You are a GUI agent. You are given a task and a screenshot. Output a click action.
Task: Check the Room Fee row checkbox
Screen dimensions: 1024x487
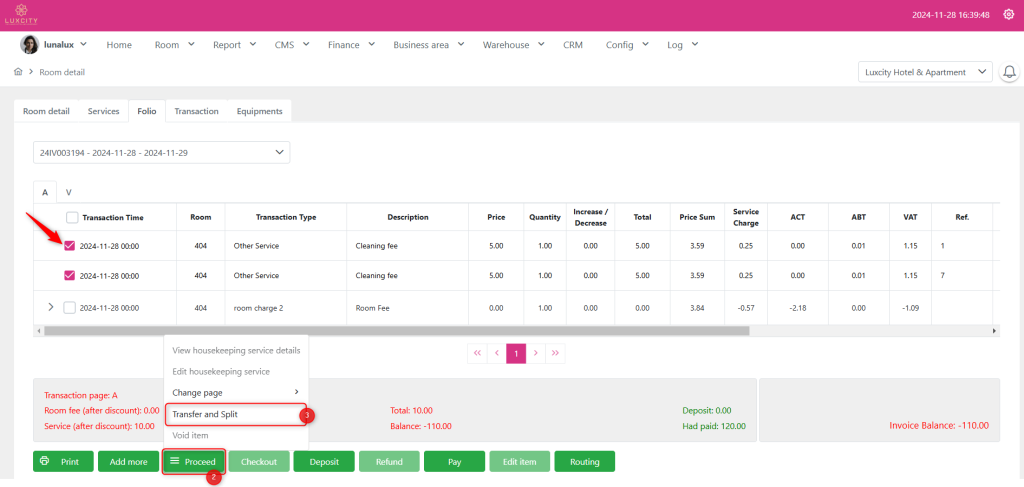[69, 307]
